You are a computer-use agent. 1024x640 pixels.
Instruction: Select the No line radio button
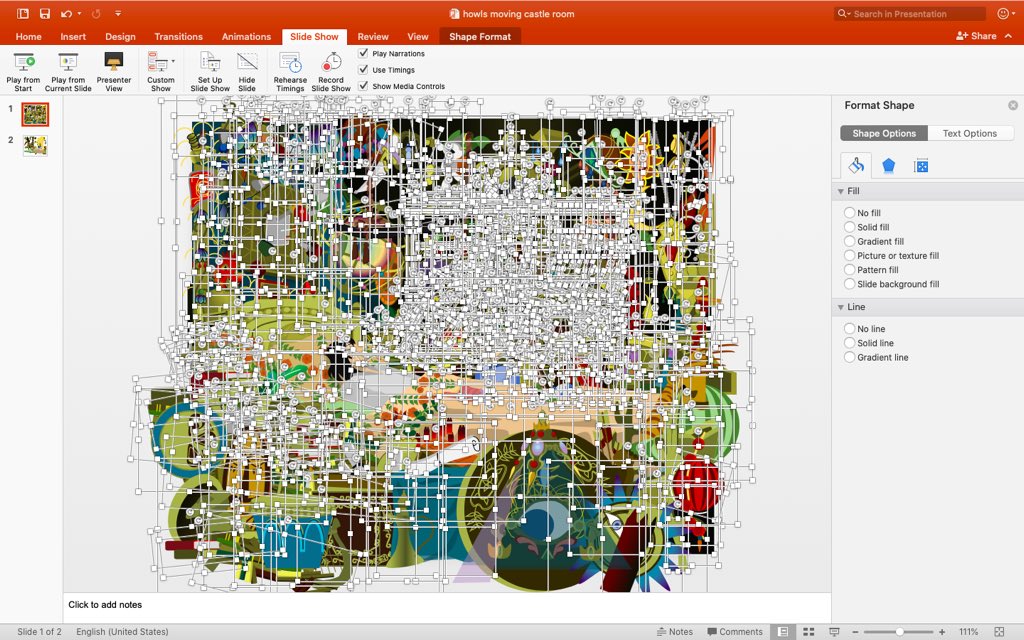point(849,328)
